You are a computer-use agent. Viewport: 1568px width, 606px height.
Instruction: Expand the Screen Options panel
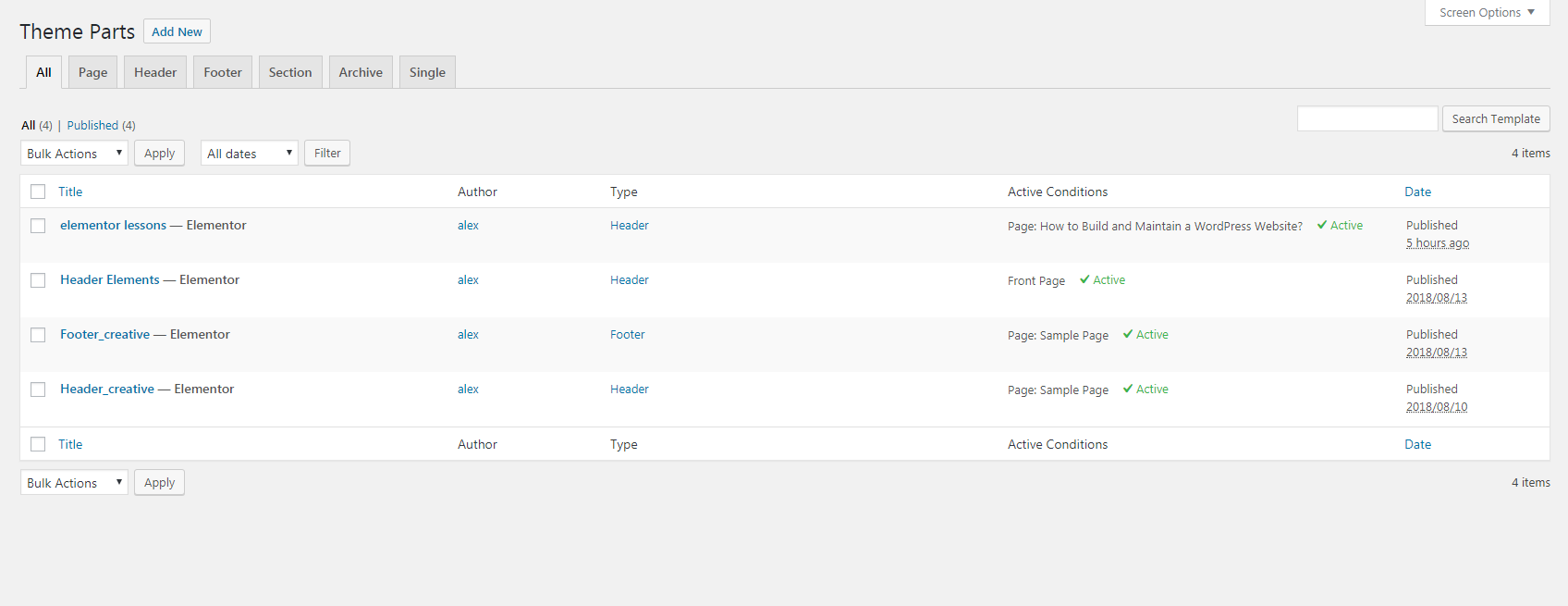tap(1487, 13)
